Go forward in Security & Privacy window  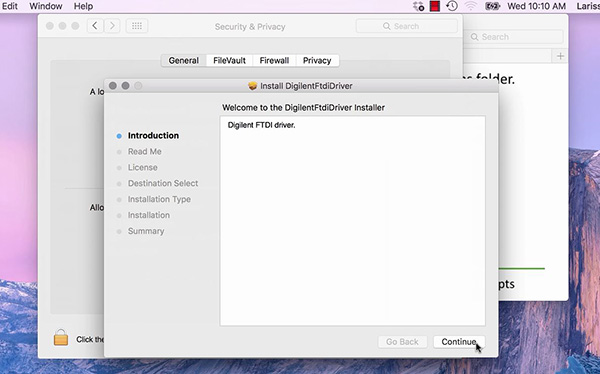pyautogui.click(x=112, y=26)
